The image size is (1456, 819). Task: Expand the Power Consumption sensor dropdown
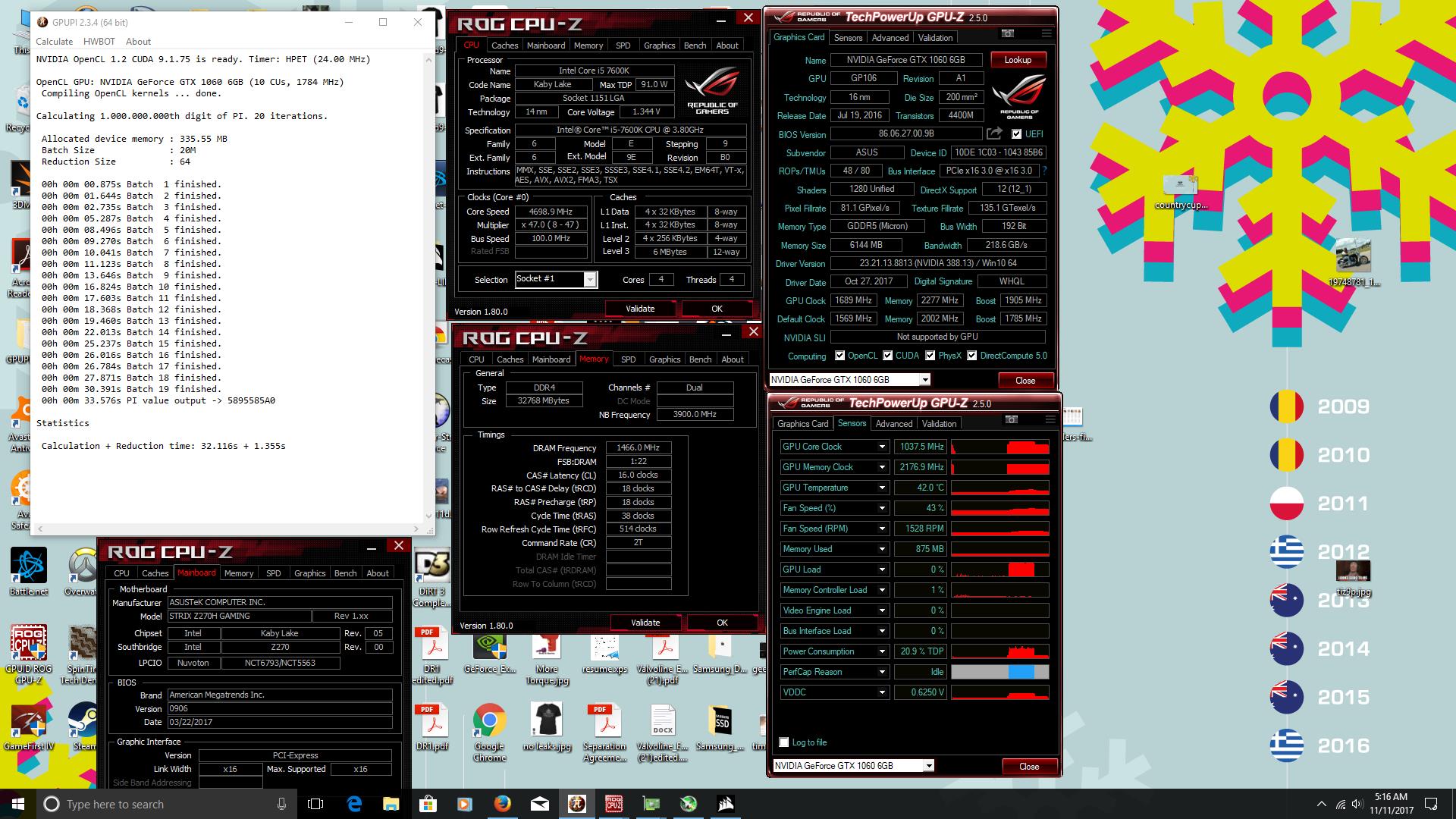click(882, 651)
